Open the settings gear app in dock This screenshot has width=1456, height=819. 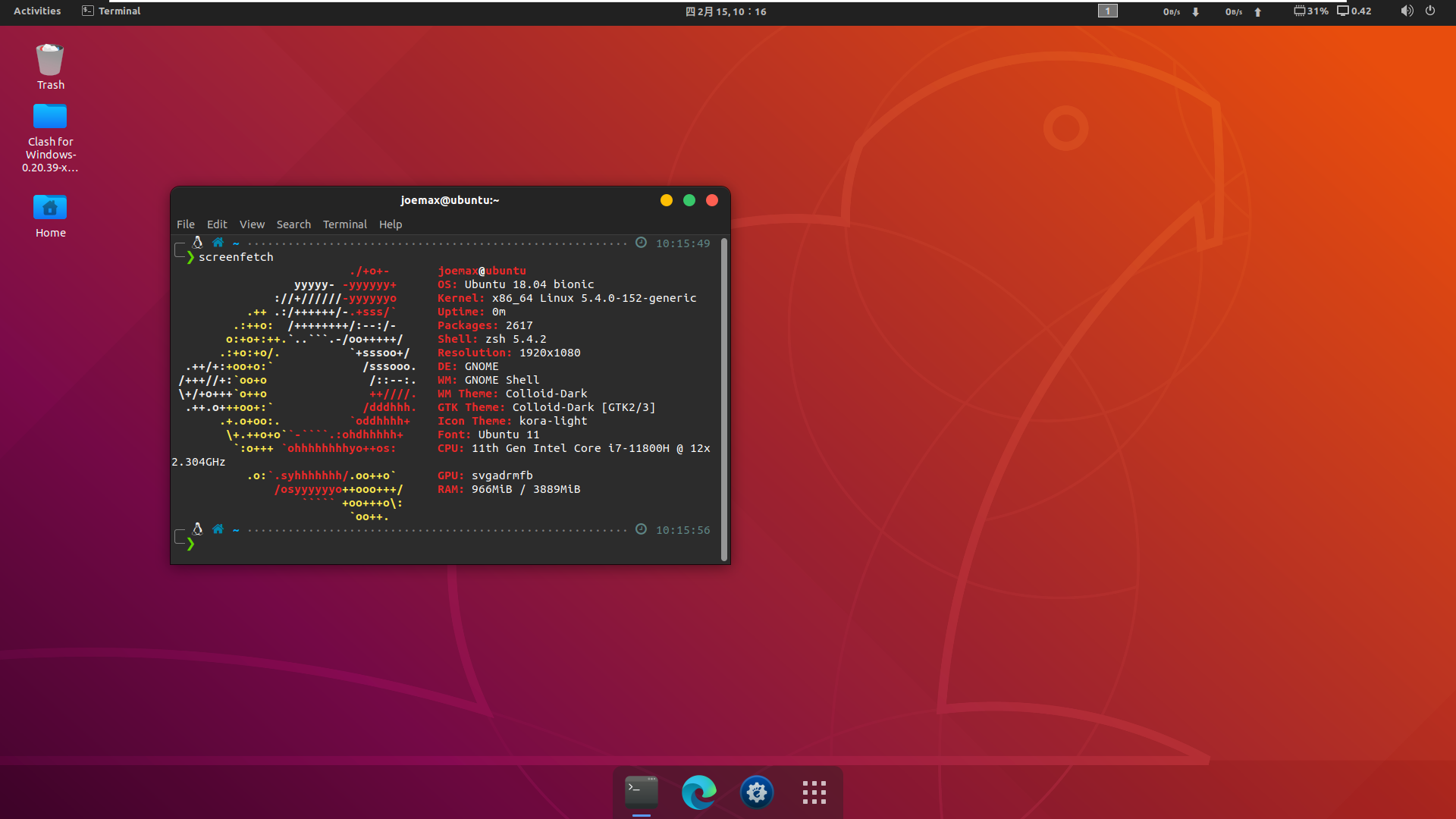757,792
